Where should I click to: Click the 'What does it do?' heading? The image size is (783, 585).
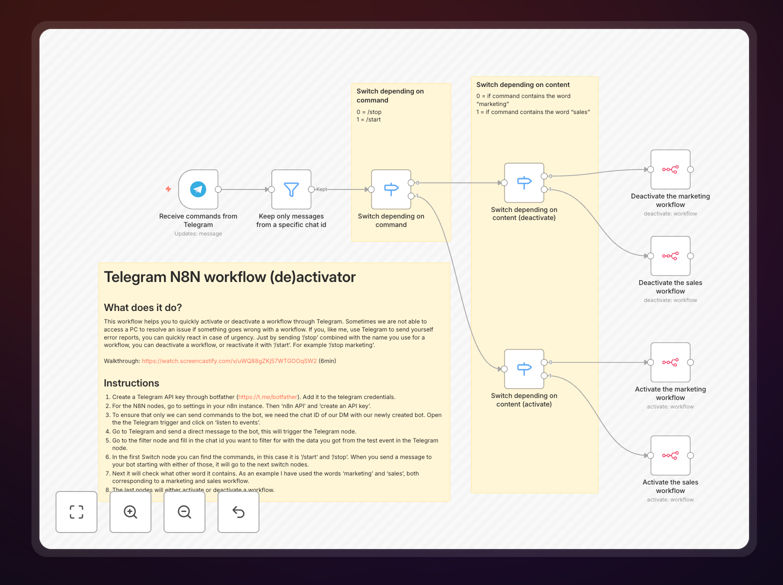click(143, 307)
